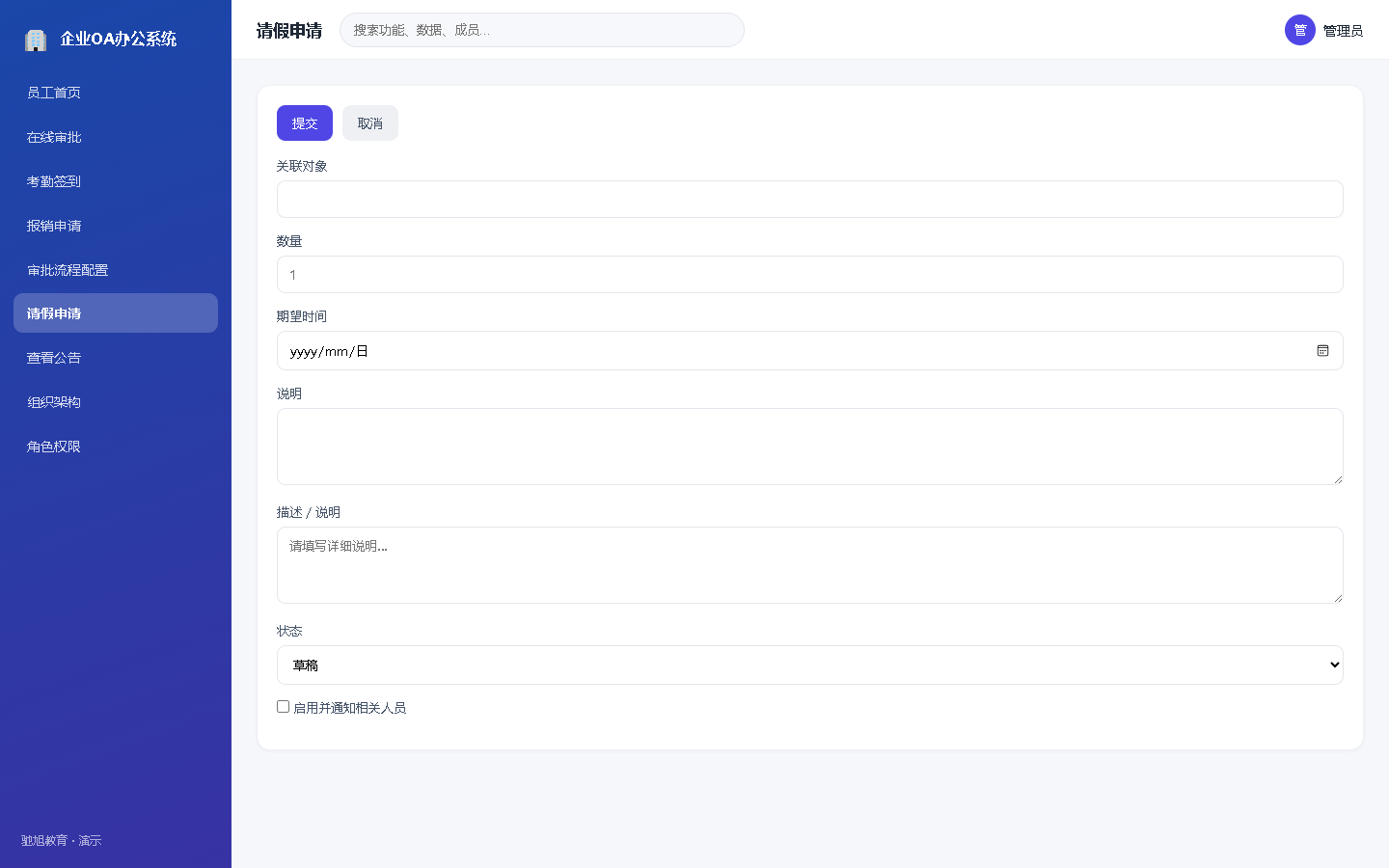Click the 数量 number field
The image size is (1389, 868).
click(x=810, y=275)
